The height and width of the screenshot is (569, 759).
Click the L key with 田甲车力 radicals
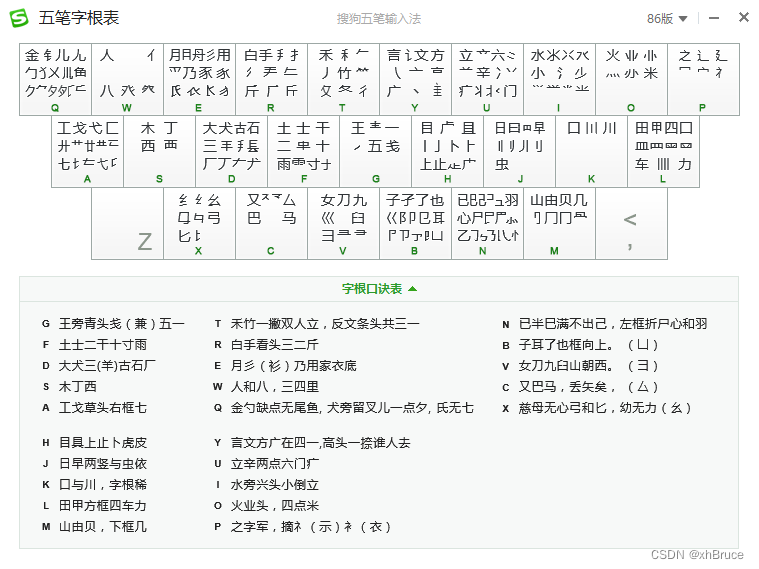click(664, 152)
